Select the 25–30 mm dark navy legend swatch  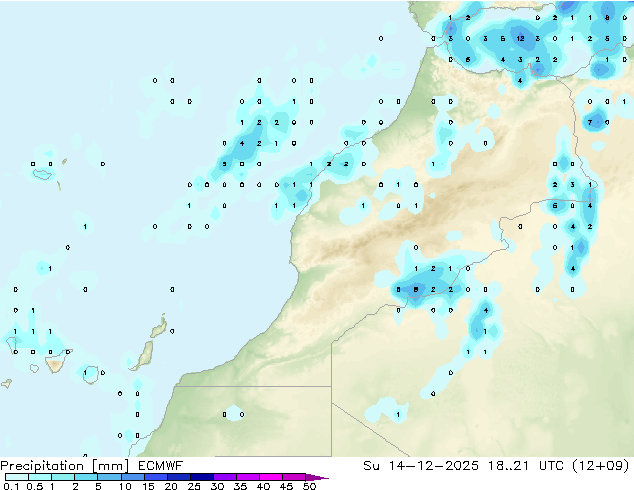[201, 477]
